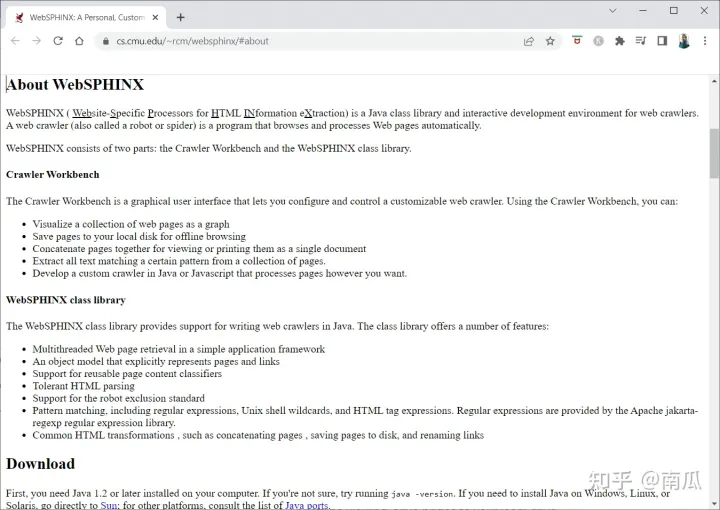This screenshot has width=720, height=510.
Task: Minimize the browser window
Action: (643, 11)
